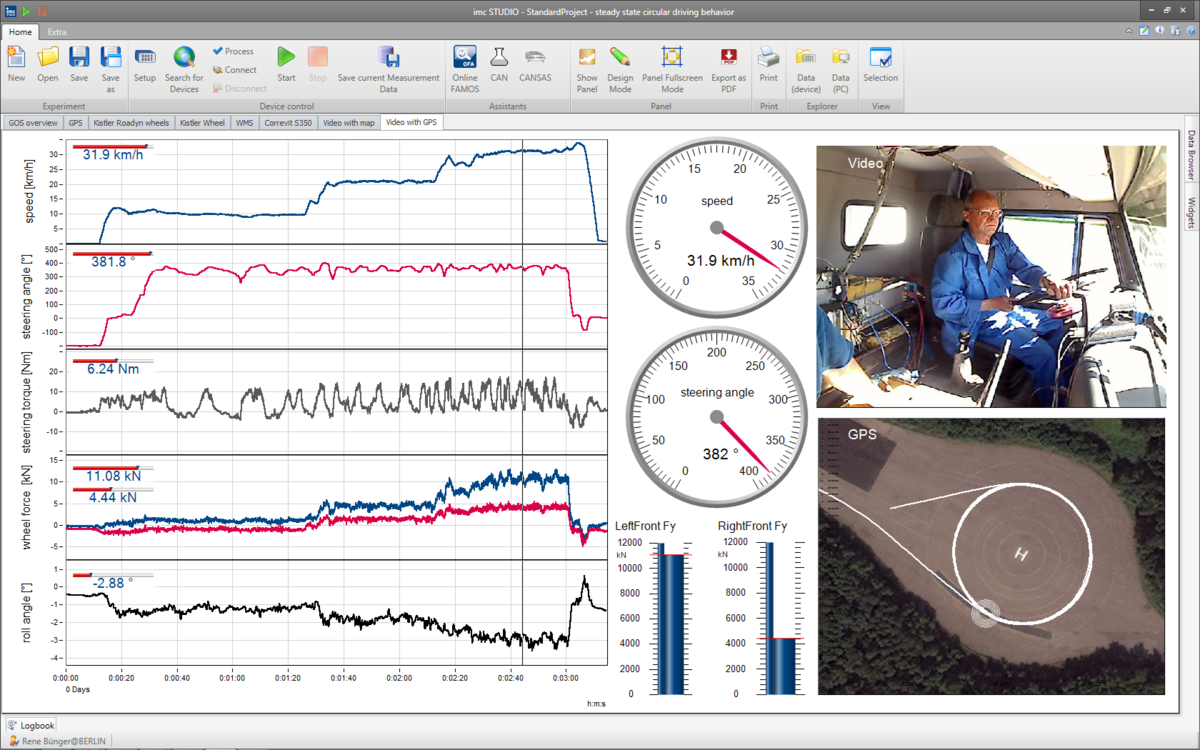Start the measurement with the green arrow
This screenshot has width=1200, height=750.
point(285,63)
